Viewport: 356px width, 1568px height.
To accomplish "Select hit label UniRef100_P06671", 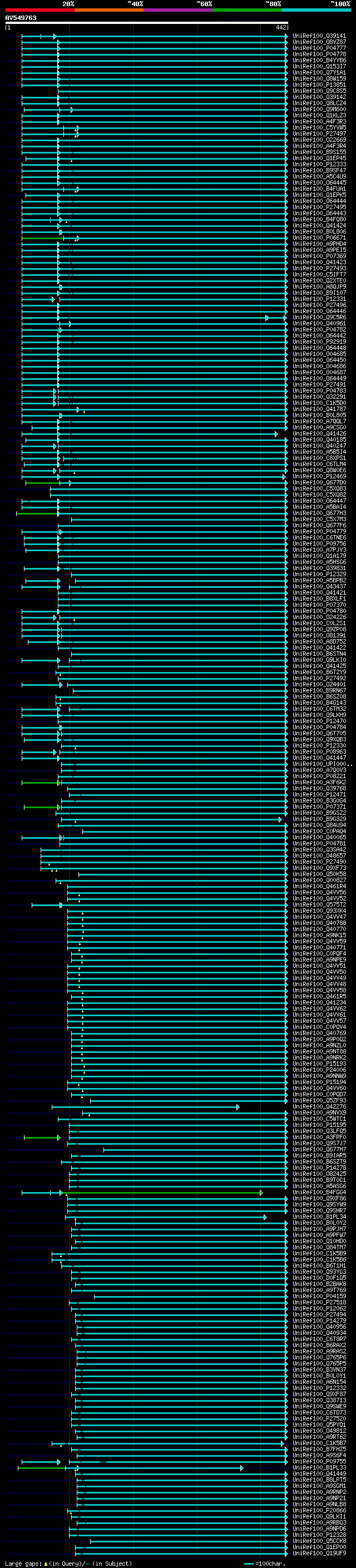I will click(319, 238).
